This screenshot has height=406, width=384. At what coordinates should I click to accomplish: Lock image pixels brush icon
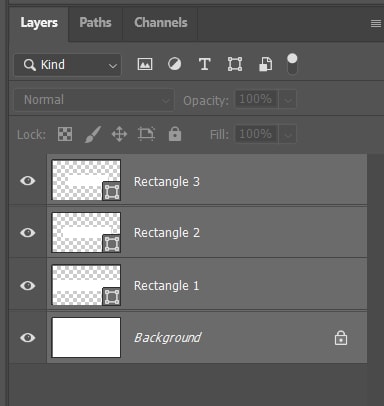[93, 134]
